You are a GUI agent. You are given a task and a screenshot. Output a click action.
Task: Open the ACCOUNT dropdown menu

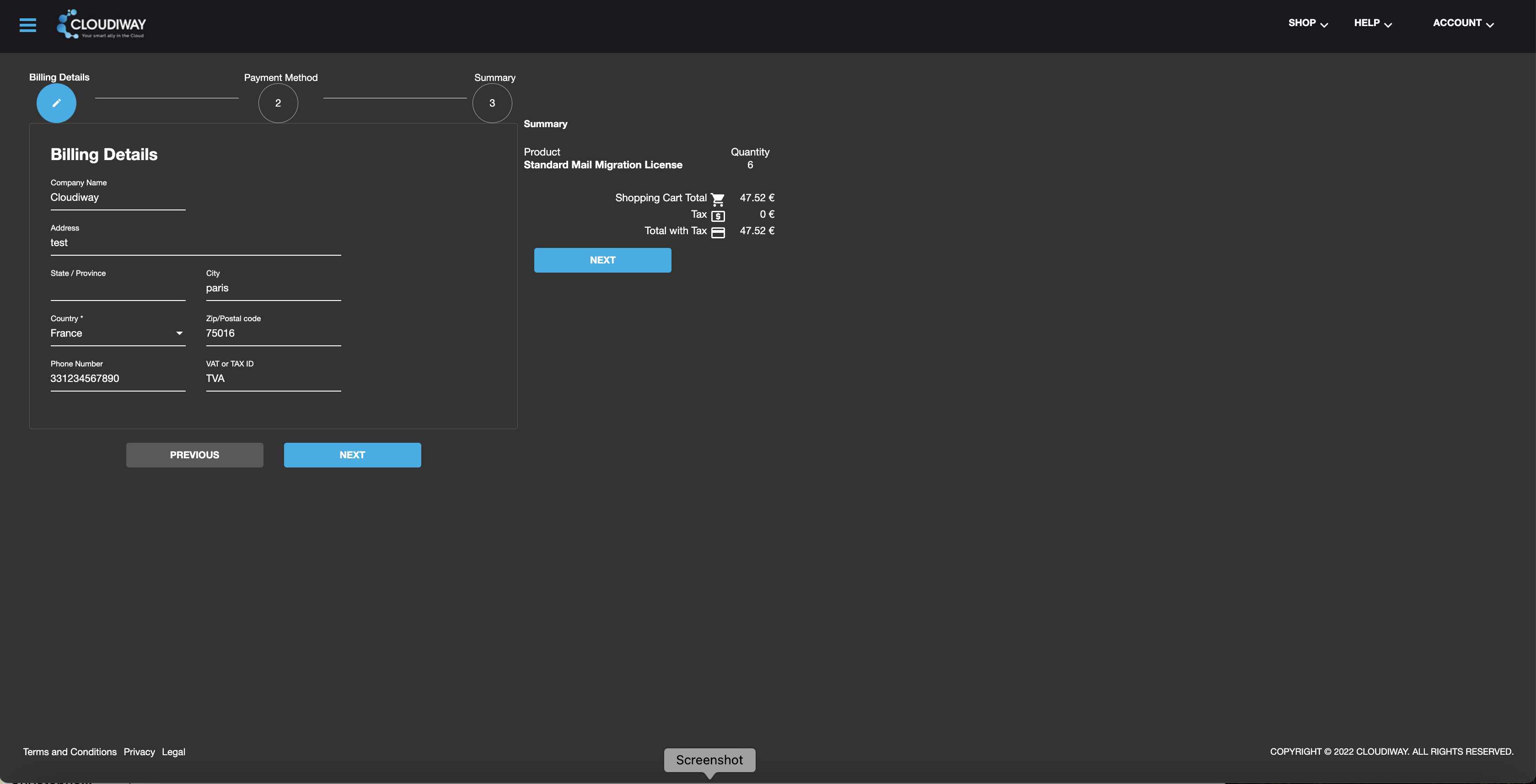[x=1463, y=23]
